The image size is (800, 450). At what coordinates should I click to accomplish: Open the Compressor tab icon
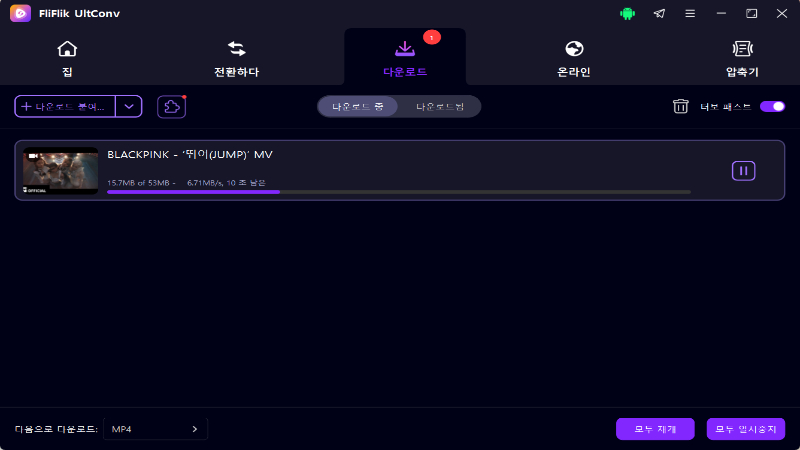tap(742, 49)
